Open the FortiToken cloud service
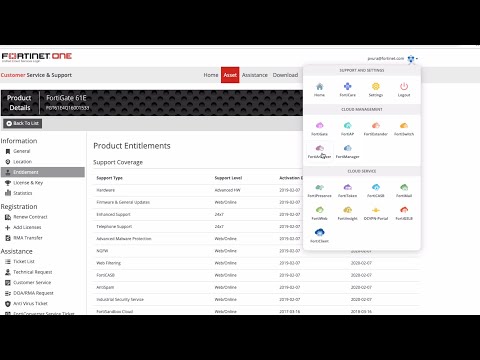This screenshot has width=480, height=360. tap(347, 191)
